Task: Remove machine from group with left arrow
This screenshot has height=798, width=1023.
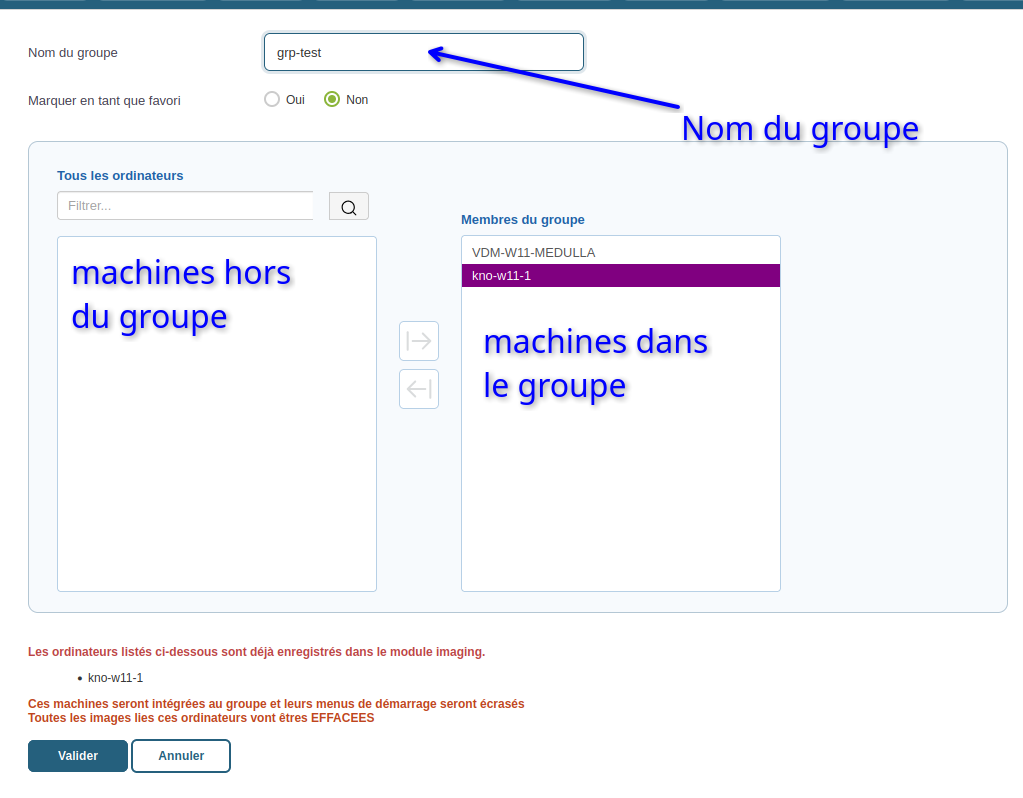Action: 419,389
